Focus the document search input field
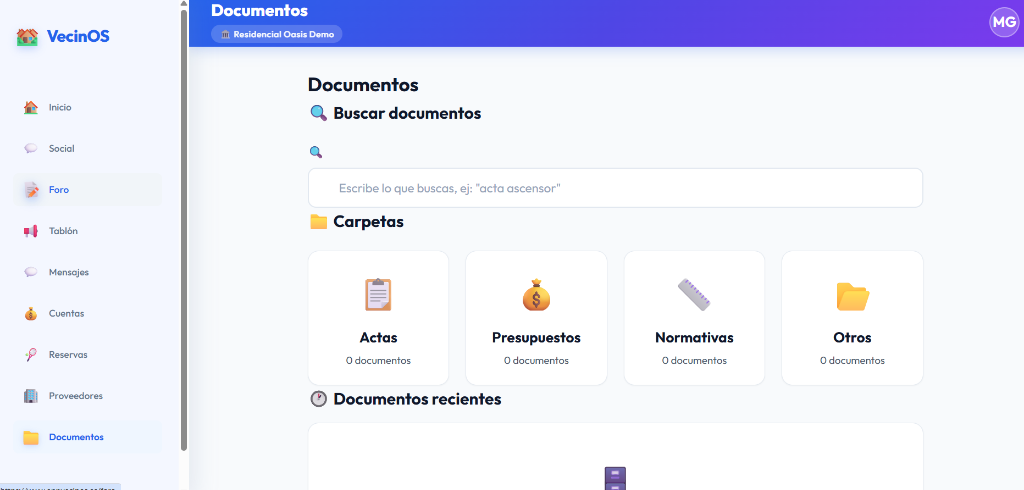Image resolution: width=1024 pixels, height=490 pixels. 615,188
